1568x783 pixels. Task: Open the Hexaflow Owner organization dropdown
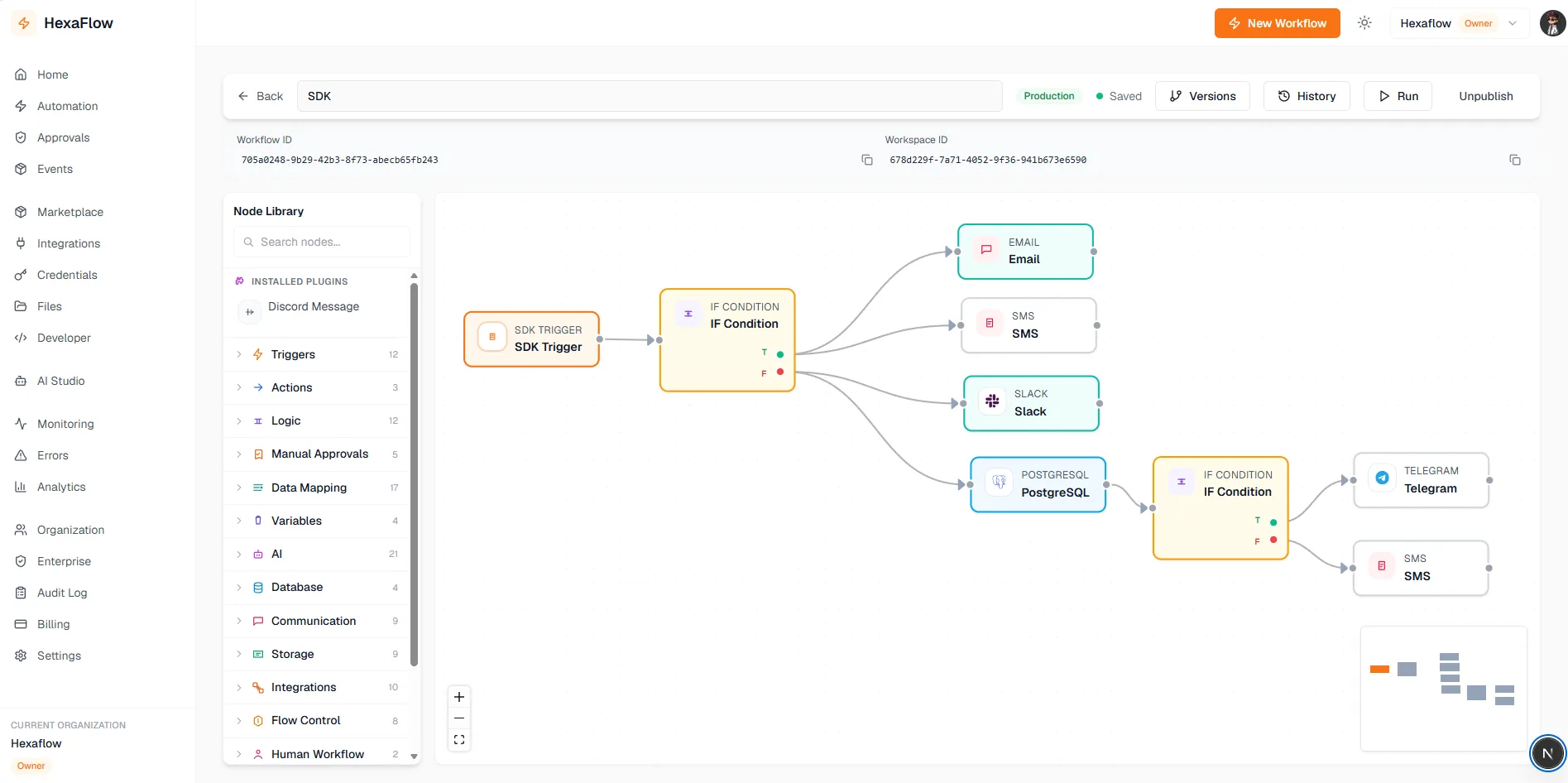[x=1459, y=23]
